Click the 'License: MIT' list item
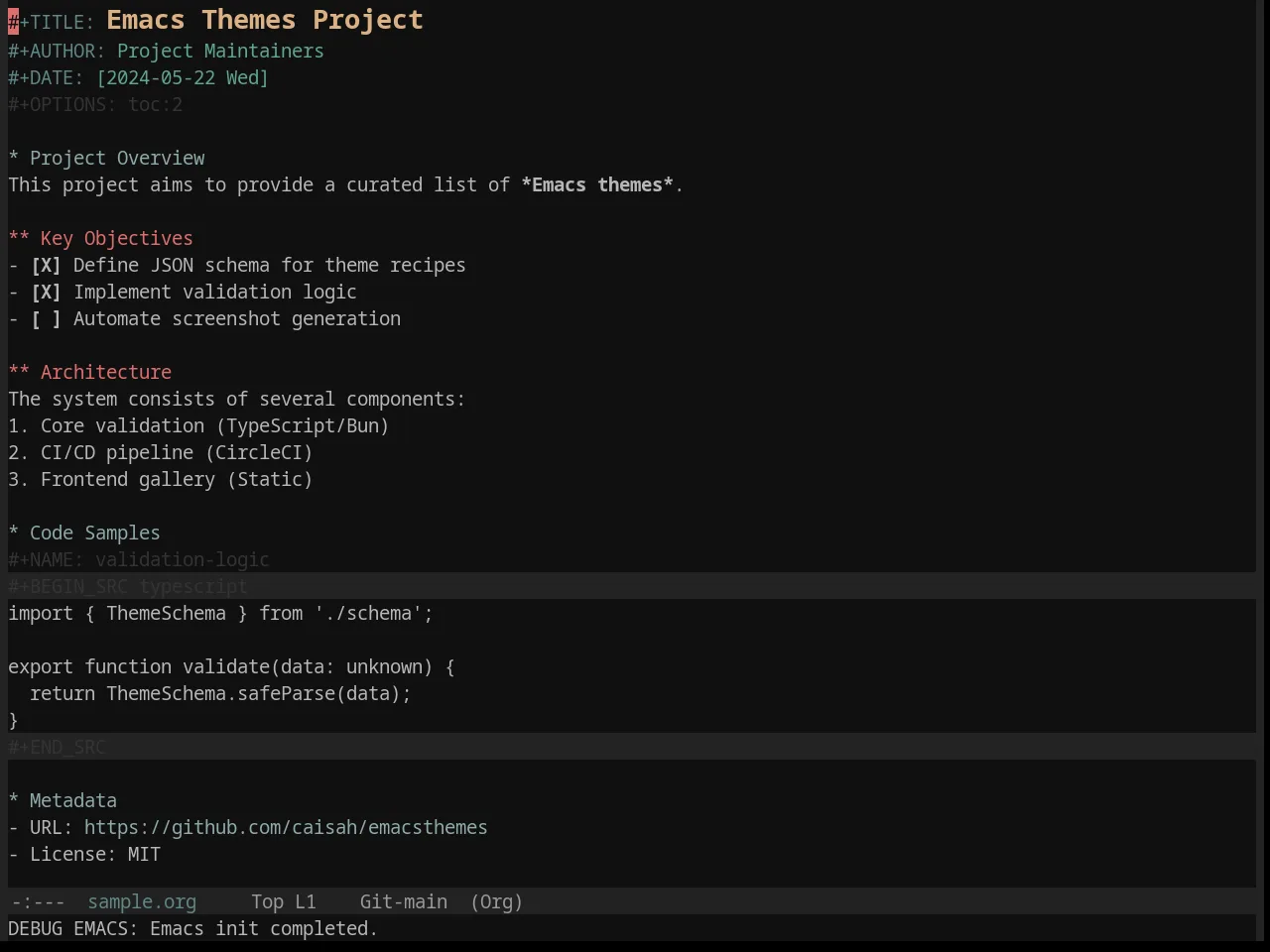Image resolution: width=1270 pixels, height=952 pixels. (84, 855)
